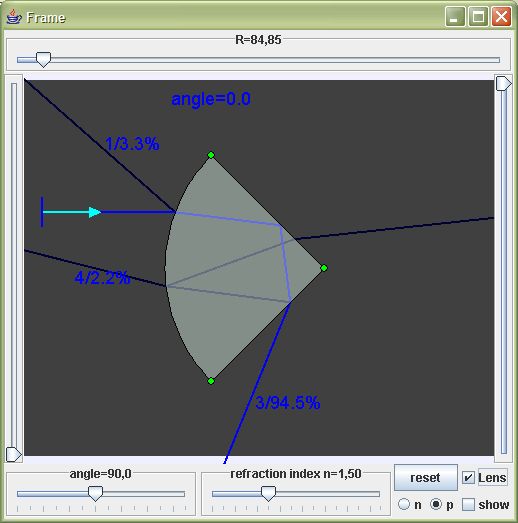Screen dimensions: 518x523
Task: Click the refraction index n=1,50 slider thumb
Action: point(268,494)
